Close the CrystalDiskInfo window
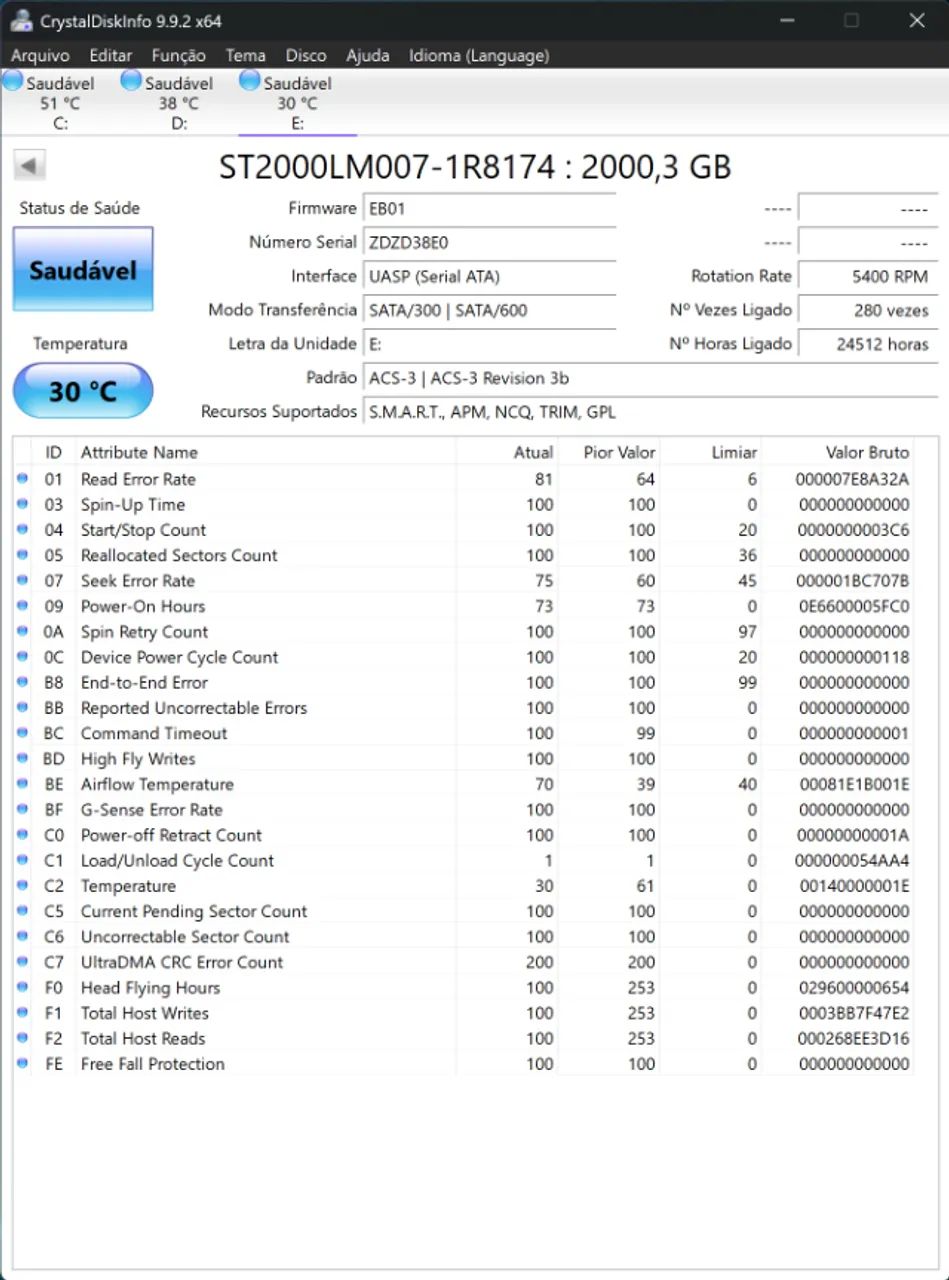Image resolution: width=949 pixels, height=1280 pixels. pos(917,20)
